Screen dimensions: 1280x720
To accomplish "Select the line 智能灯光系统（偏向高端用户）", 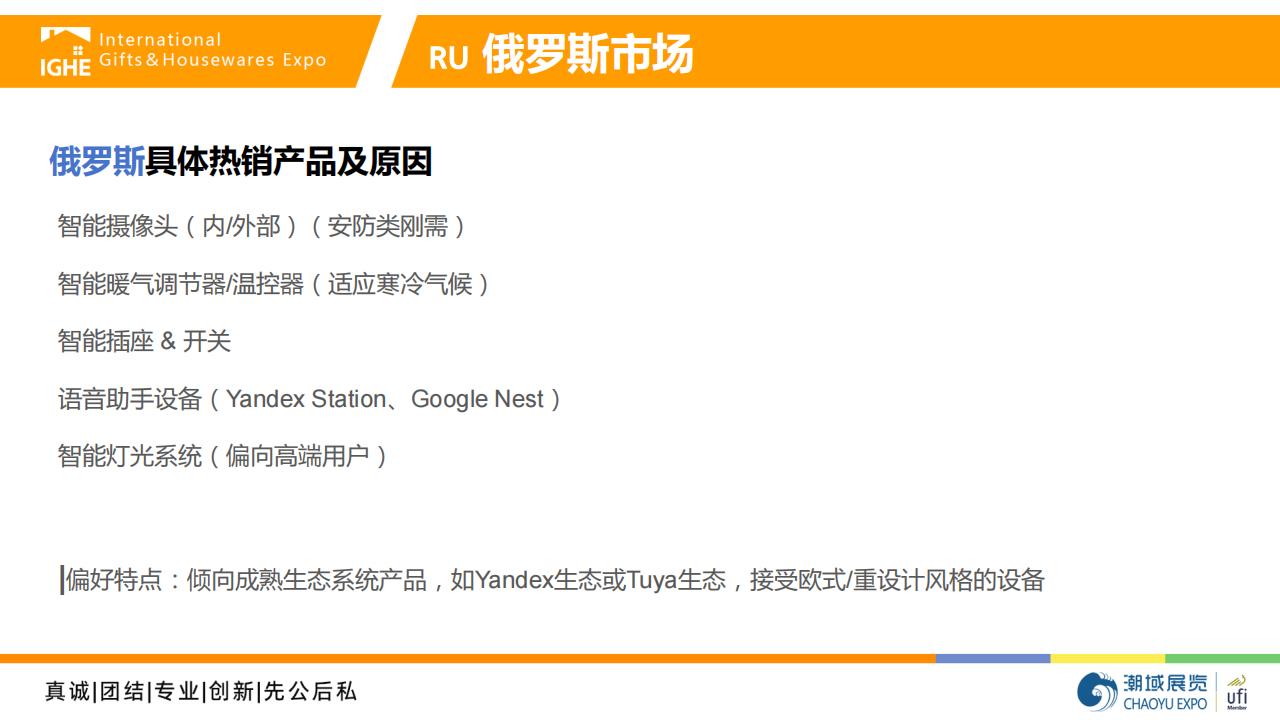I will [223, 456].
